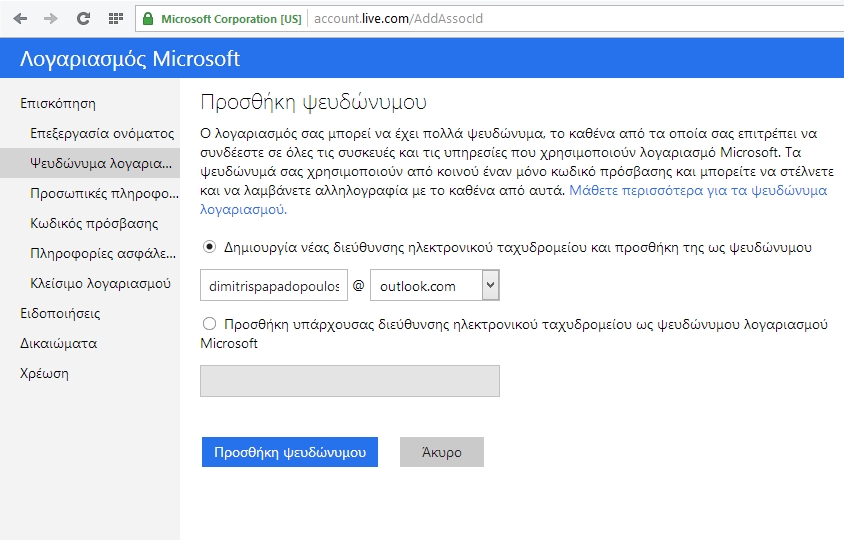The image size is (844, 540).
Task: Open Επεξεργασία ονόματος in the sidebar
Action: (x=102, y=133)
